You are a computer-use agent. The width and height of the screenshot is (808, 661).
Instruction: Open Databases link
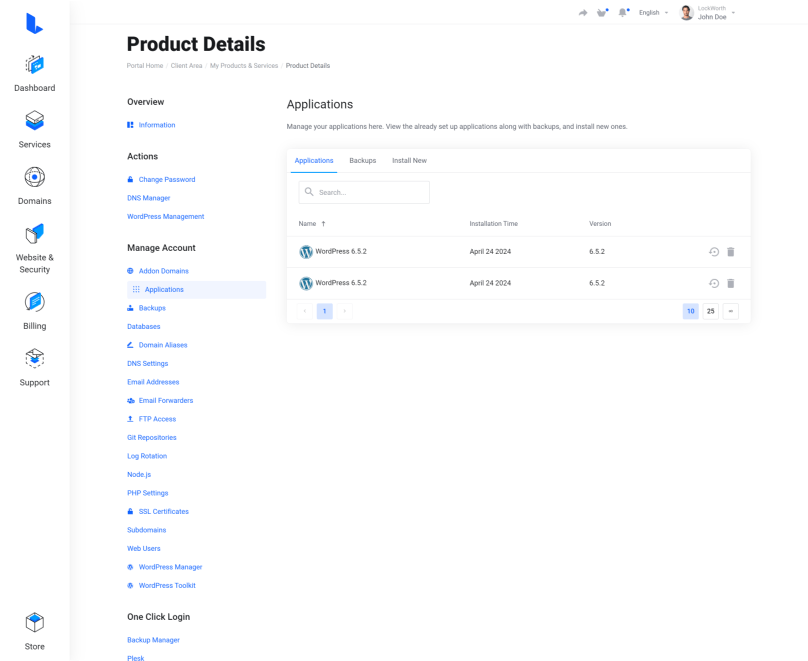[x=144, y=327]
